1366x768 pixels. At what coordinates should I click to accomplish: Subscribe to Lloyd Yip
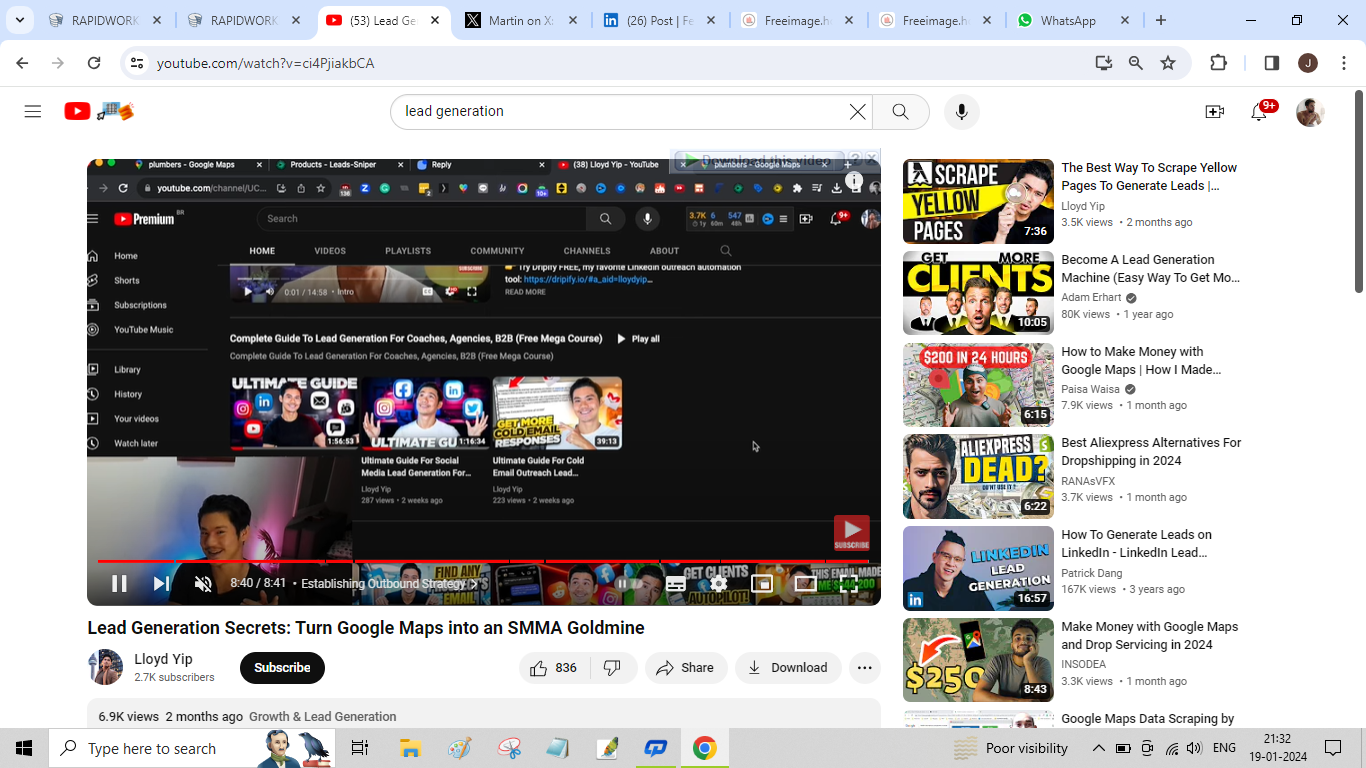tap(282, 668)
